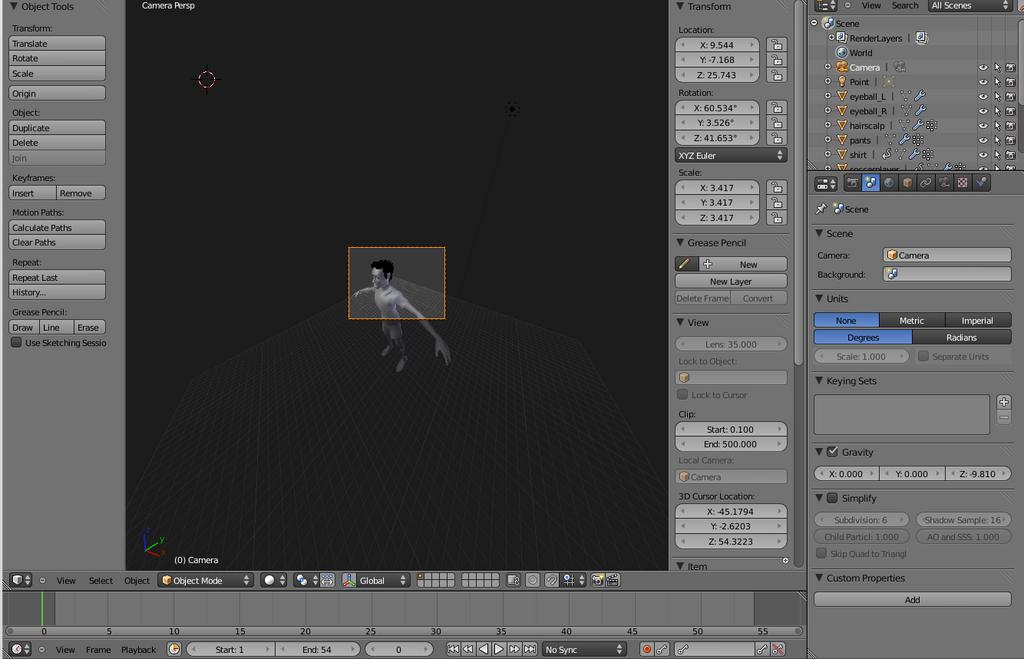Hide the Camera object via eye icon
1024x659 pixels.
[983, 67]
